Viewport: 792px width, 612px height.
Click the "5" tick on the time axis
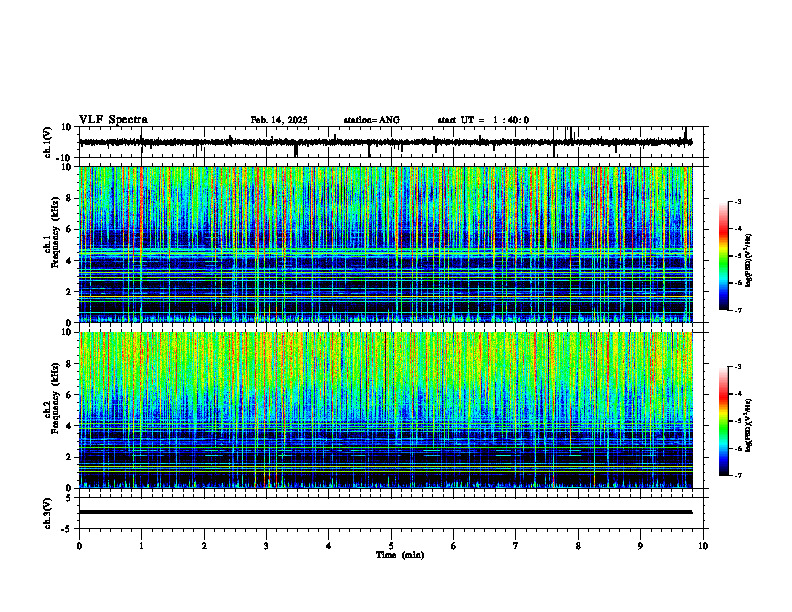(x=391, y=546)
